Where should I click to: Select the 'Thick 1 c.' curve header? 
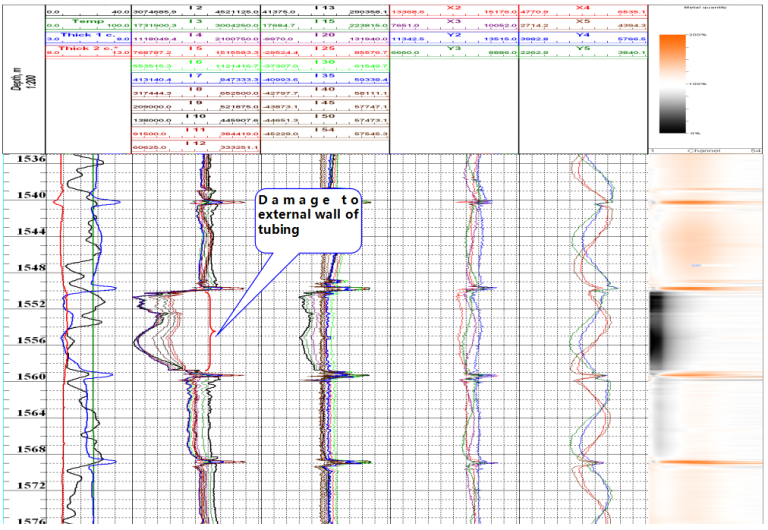click(87, 34)
